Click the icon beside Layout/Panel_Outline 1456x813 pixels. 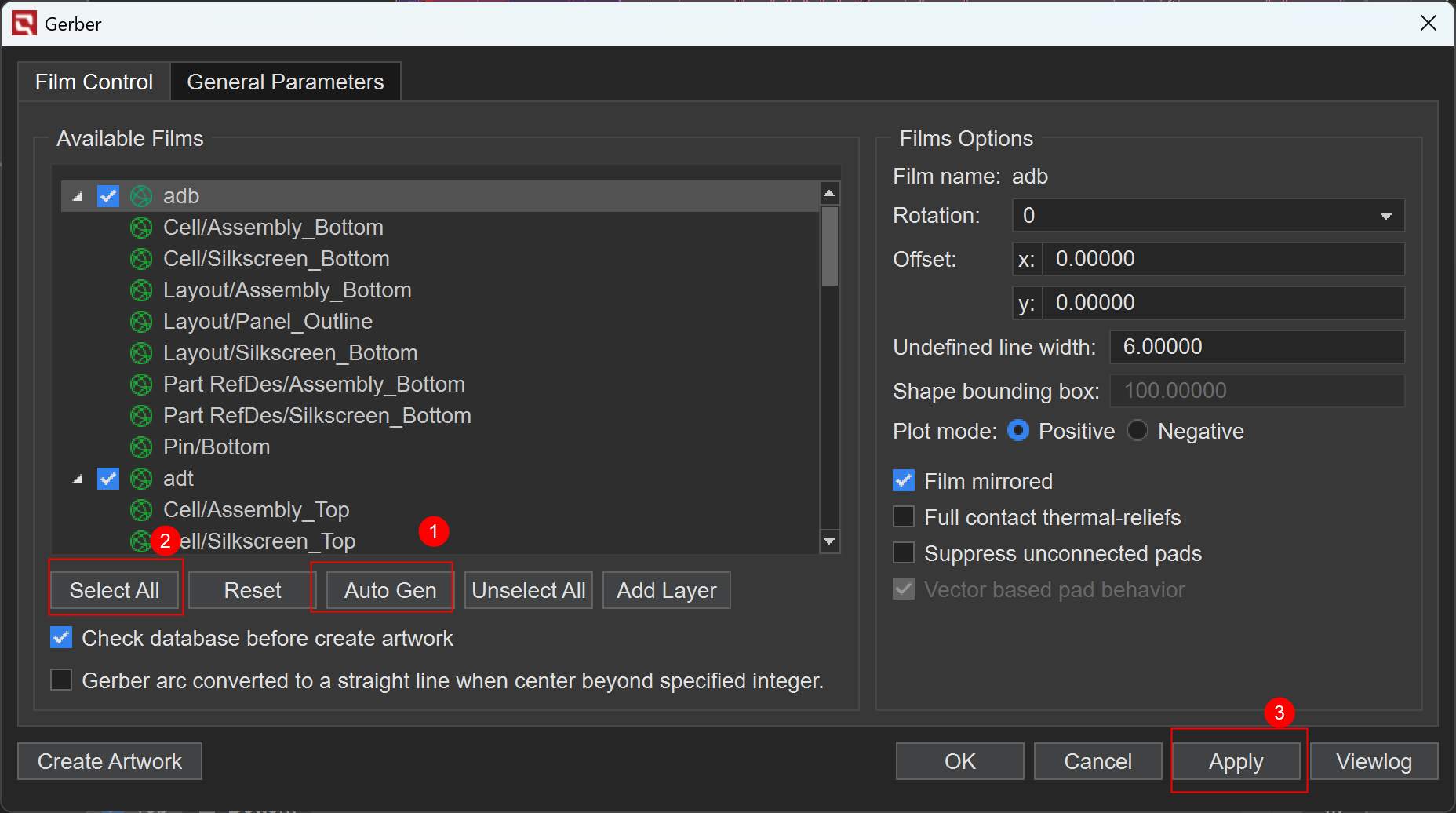(141, 322)
